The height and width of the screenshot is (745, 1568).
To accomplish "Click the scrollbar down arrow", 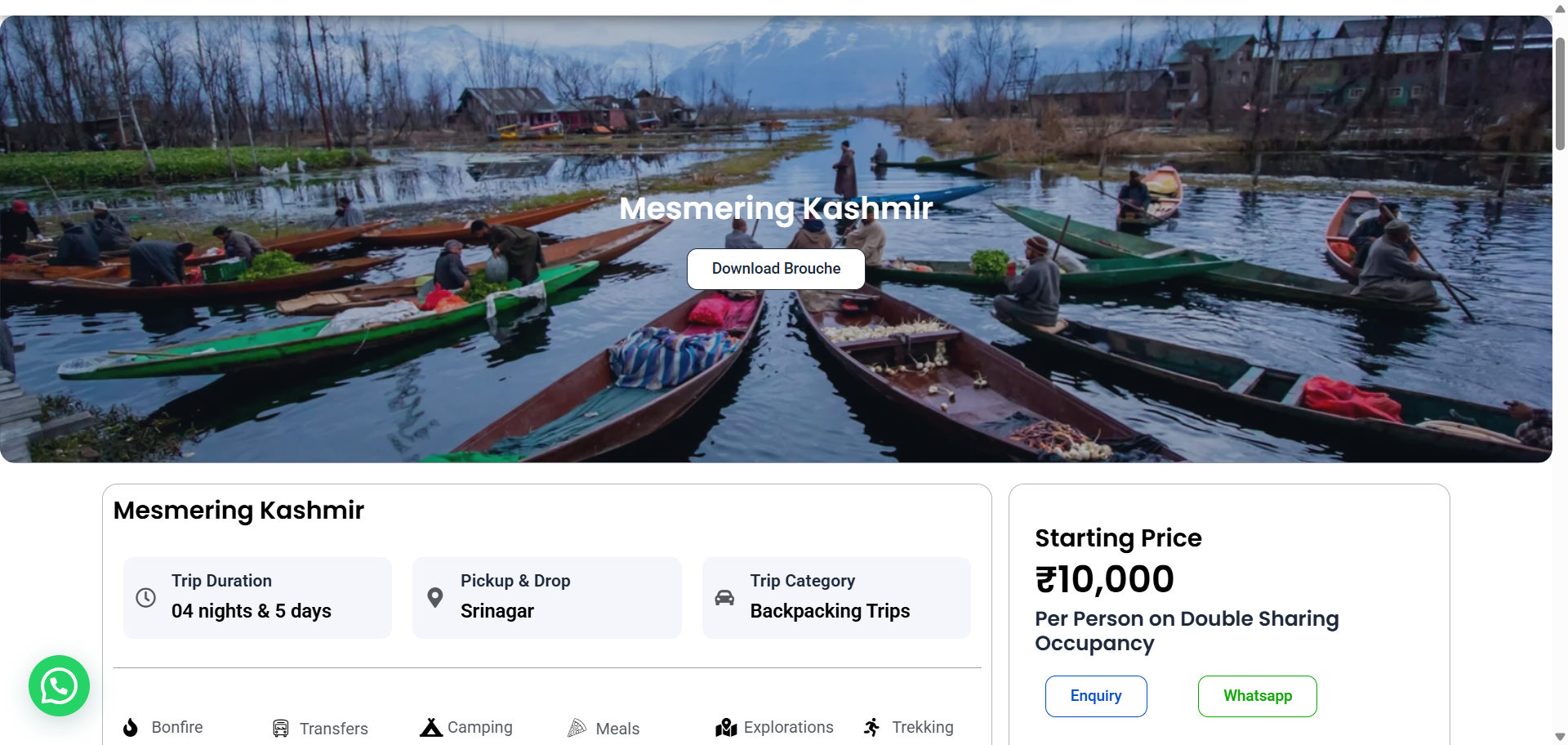I will click(x=1560, y=737).
